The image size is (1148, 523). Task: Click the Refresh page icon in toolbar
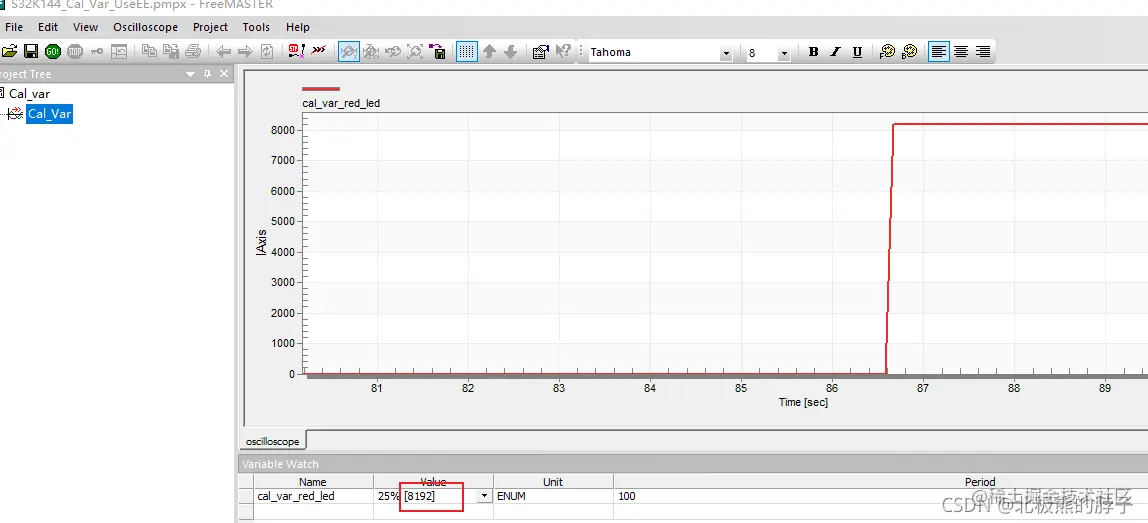(267, 51)
